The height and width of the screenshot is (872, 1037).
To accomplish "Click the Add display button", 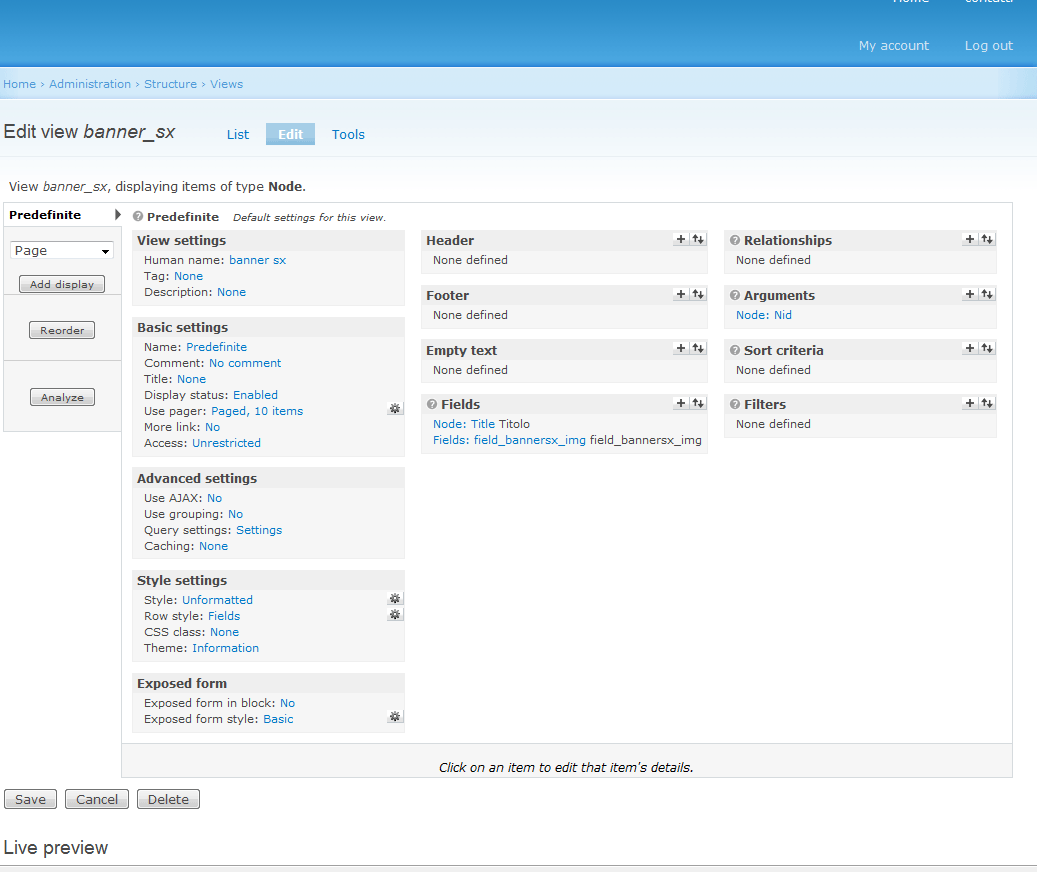I will pos(62,284).
